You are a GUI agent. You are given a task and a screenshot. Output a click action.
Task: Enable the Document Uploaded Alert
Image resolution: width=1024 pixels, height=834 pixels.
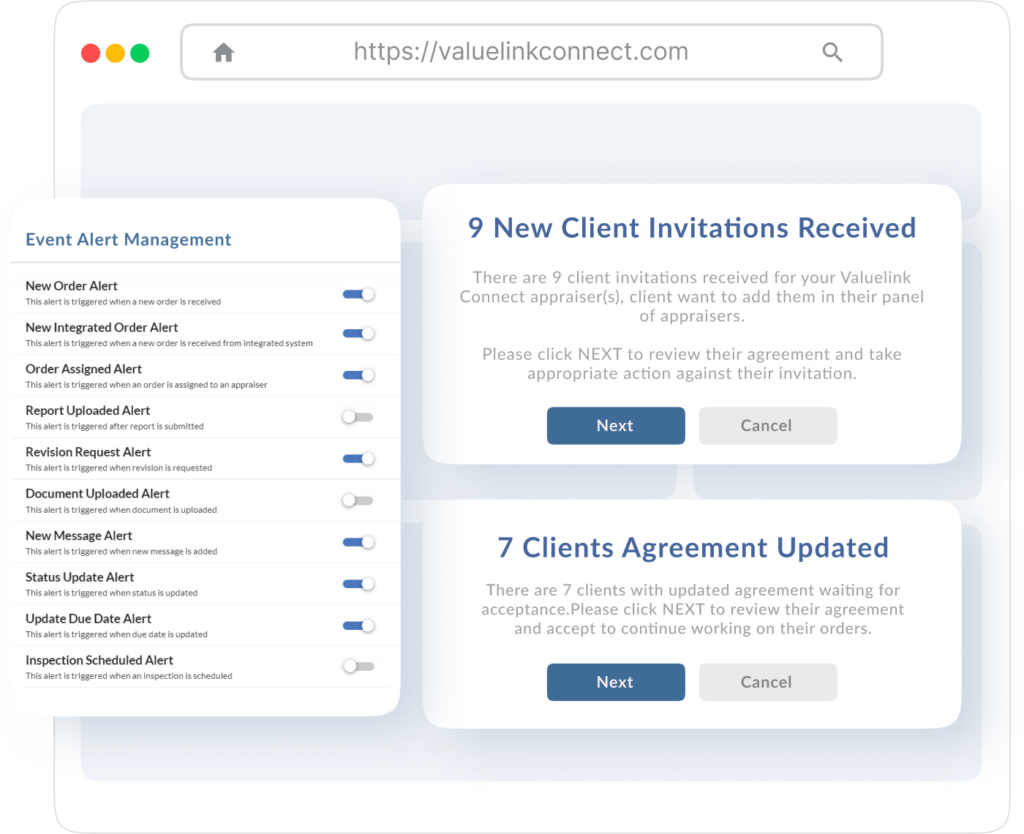coord(357,501)
